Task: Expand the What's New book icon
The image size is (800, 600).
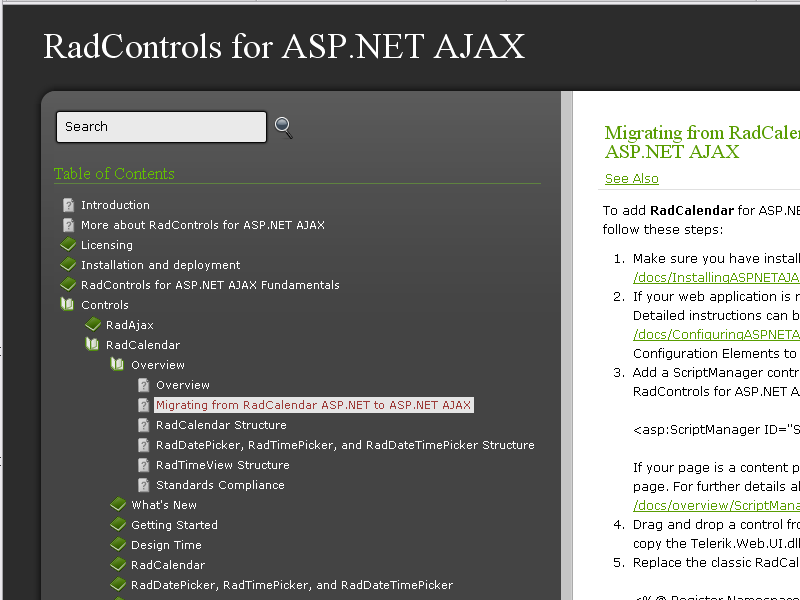Action: point(118,505)
